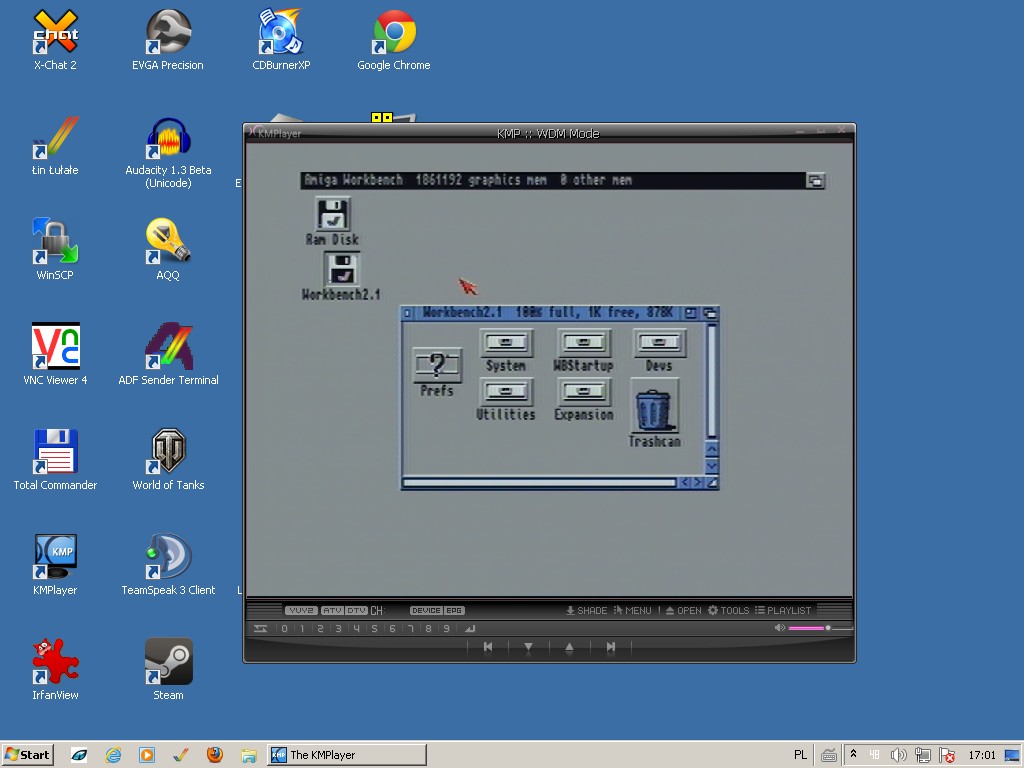This screenshot has width=1024, height=768.
Task: Click the channel swap arrows icon
Action: point(261,629)
